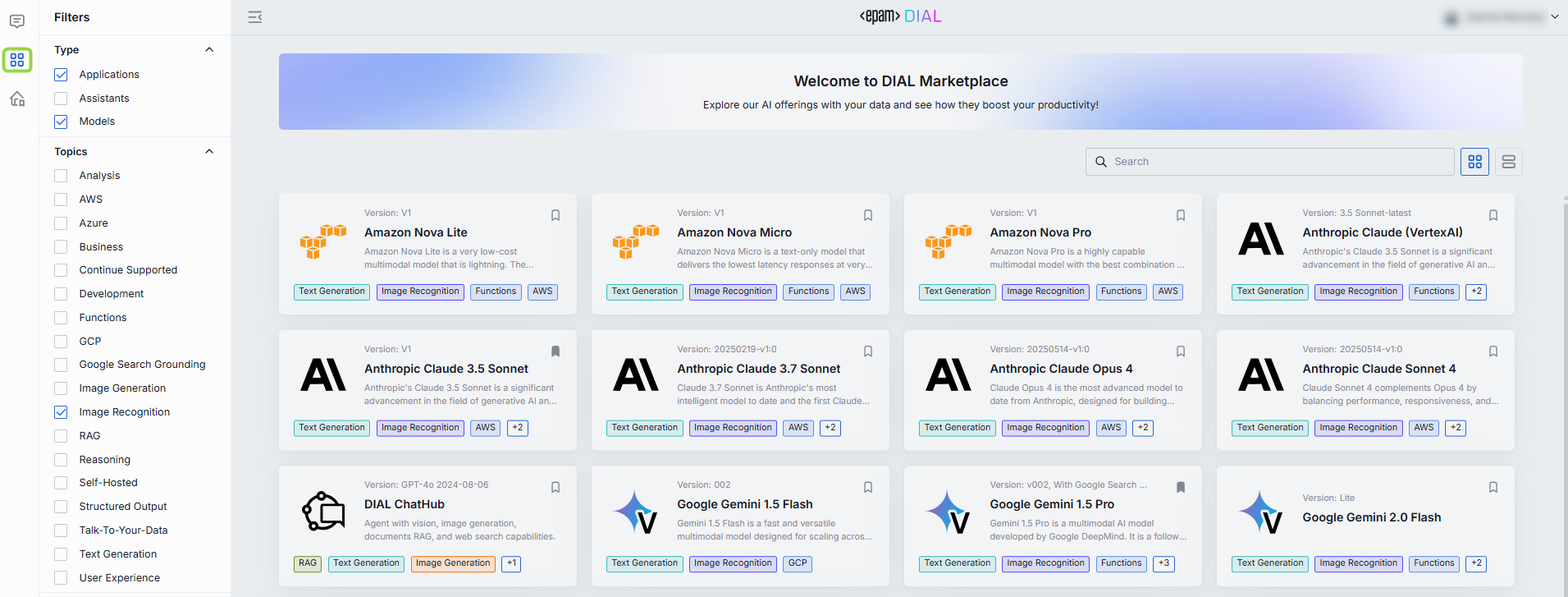Screen dimensions: 1568x597
Task: Enable the Google Search Grounding filter
Action: click(x=61, y=365)
